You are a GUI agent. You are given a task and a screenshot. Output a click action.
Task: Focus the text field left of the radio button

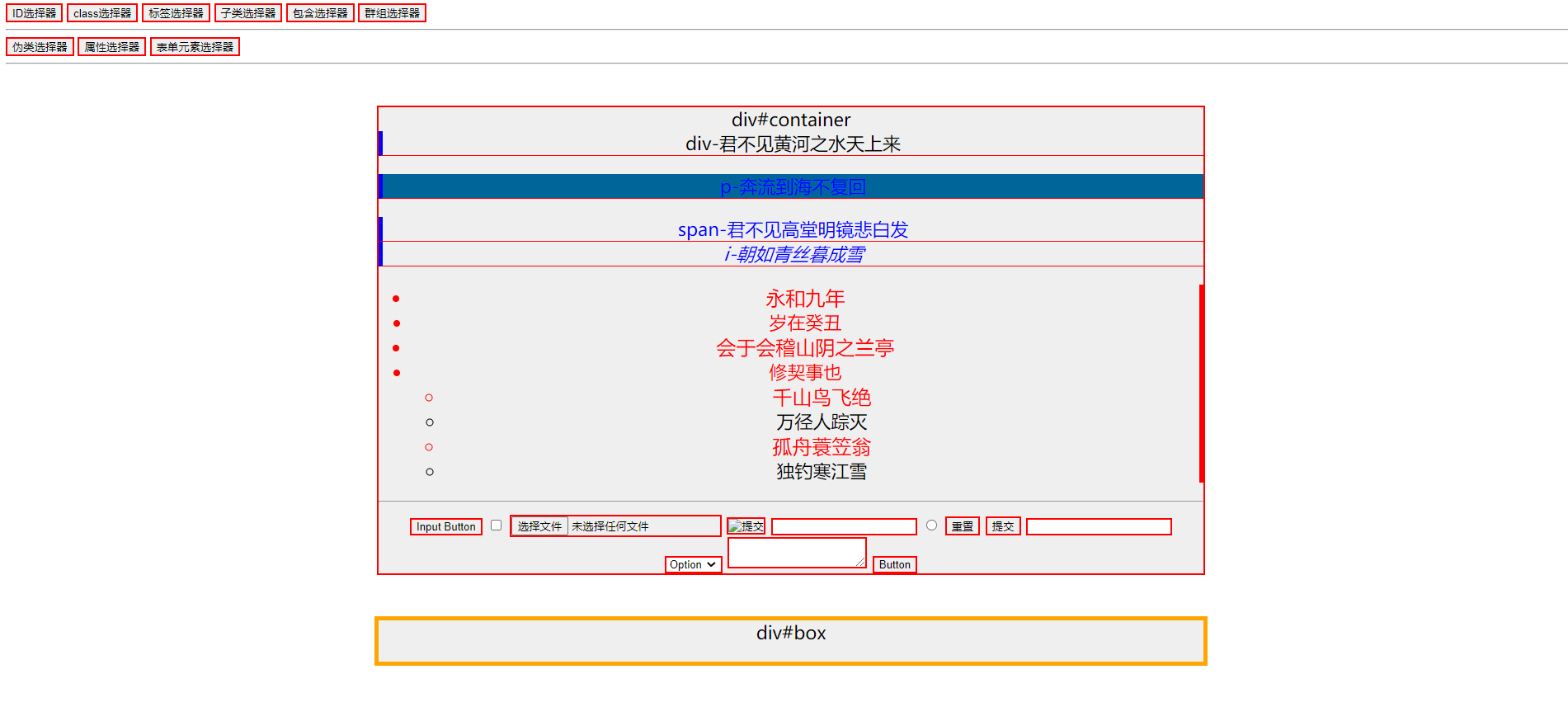(844, 526)
